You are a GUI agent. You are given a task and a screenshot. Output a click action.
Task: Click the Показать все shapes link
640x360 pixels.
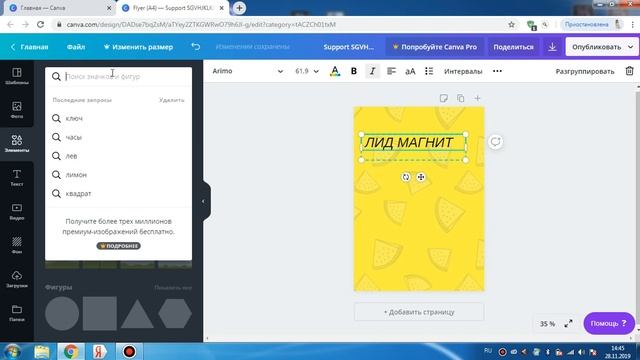173,287
